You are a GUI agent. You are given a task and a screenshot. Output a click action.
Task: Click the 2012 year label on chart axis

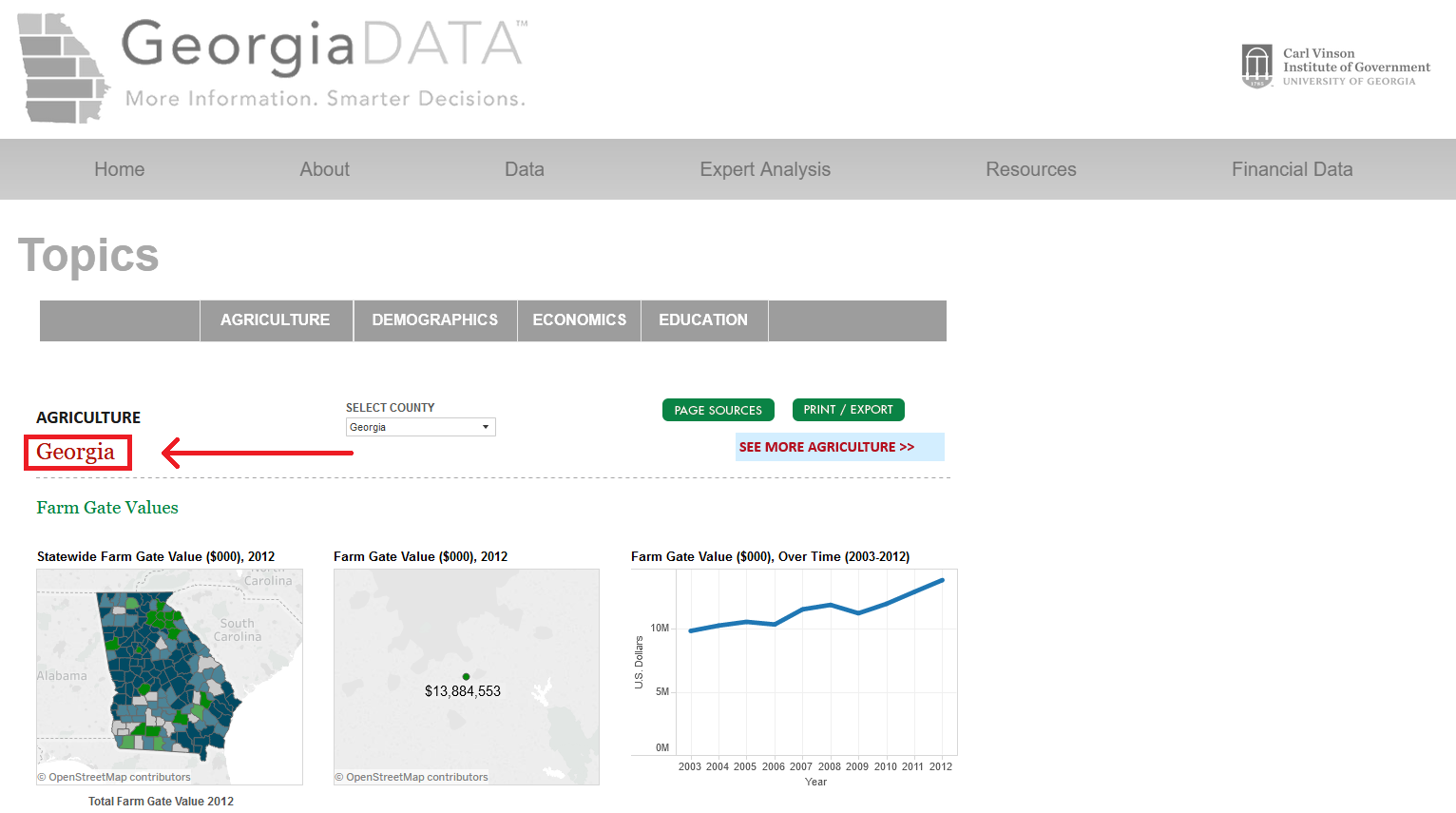pyautogui.click(x=941, y=766)
